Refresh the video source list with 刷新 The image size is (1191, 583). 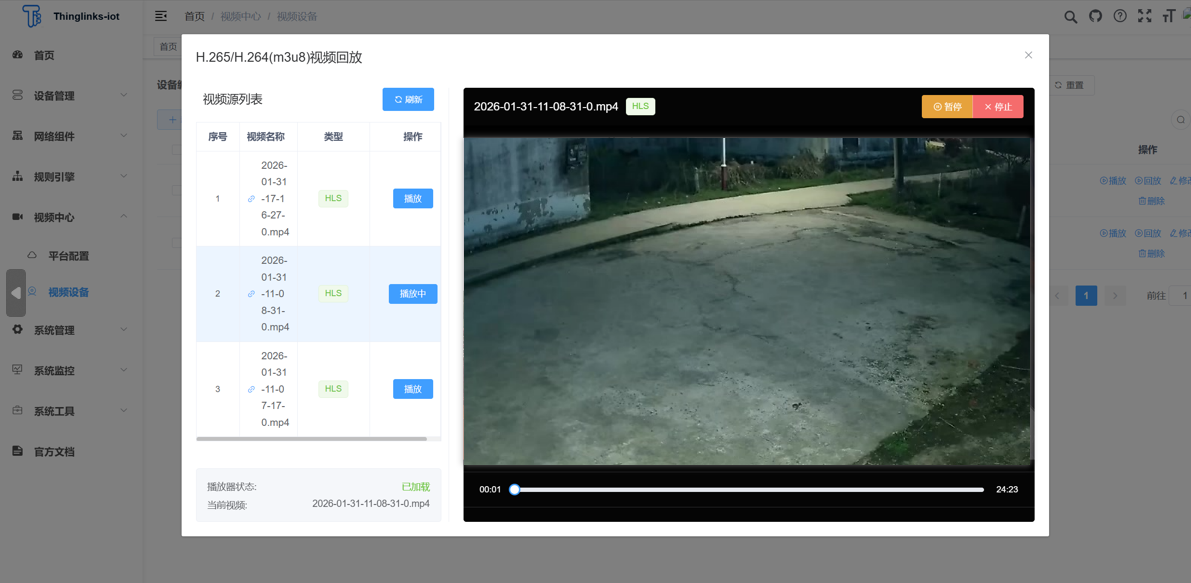(408, 100)
